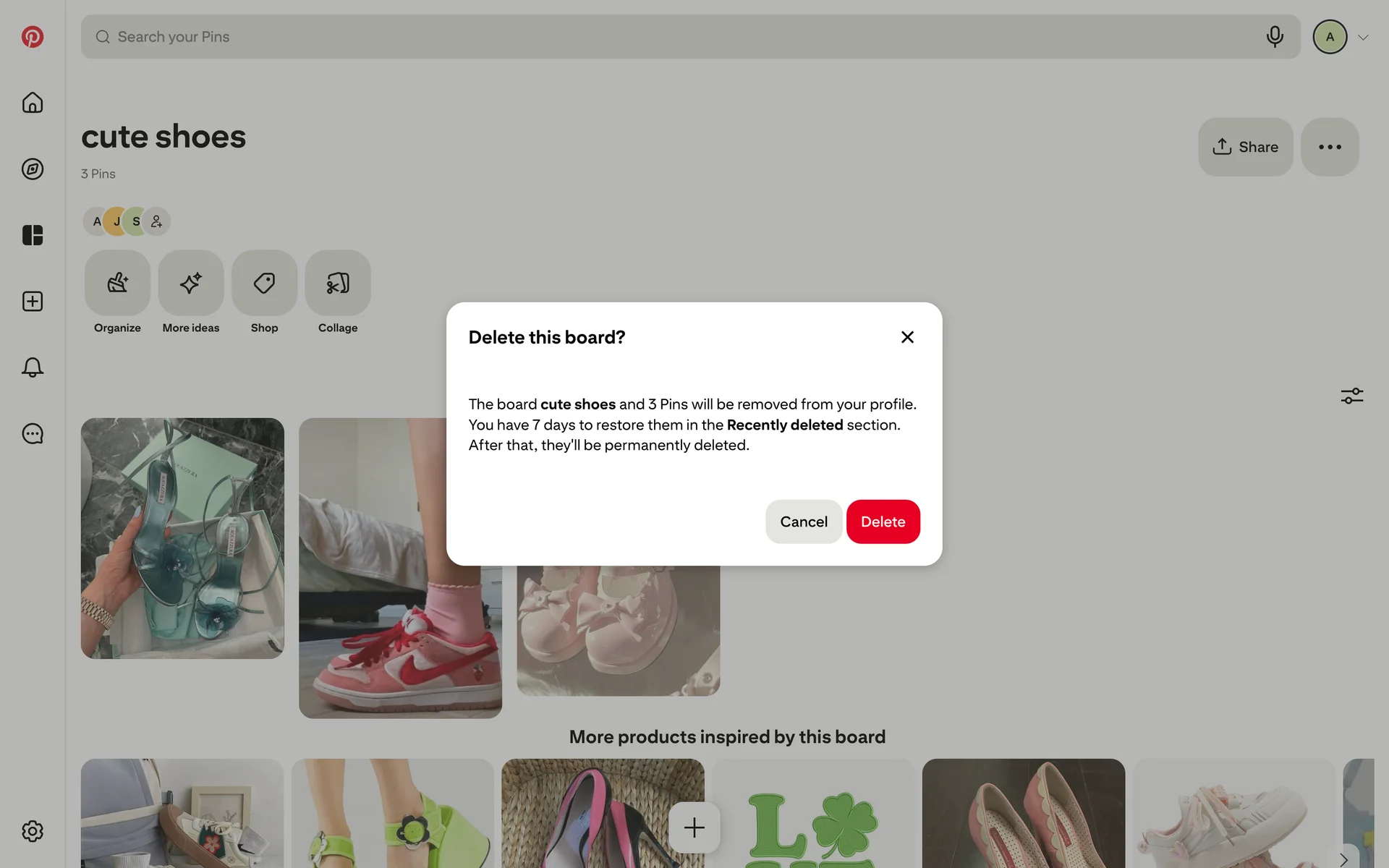Open the boards layout icon in sidebar
1389x868 pixels.
click(x=33, y=235)
